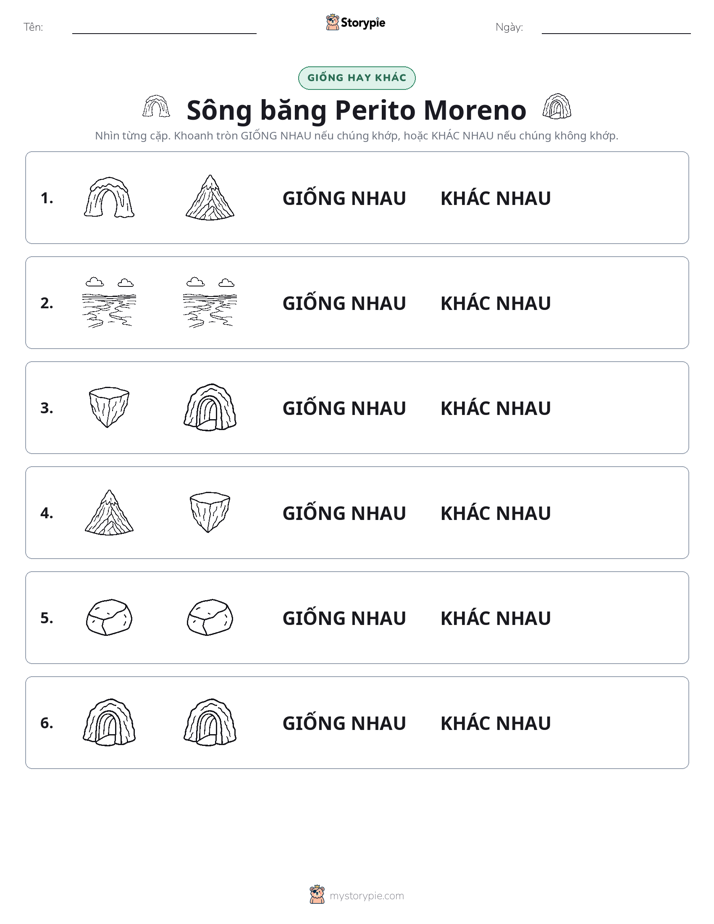
Task: Open the mystorypie.com footer link
Action: [366, 896]
